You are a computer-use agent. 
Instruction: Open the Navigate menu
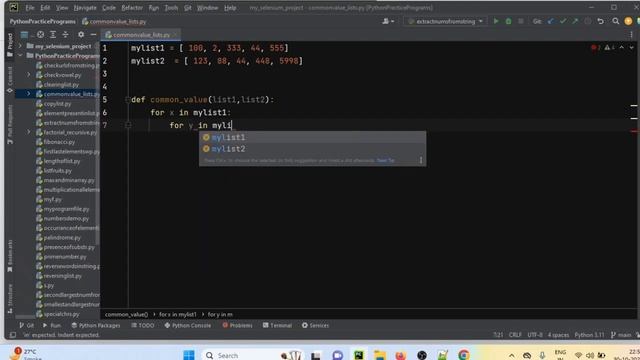tap(85, 8)
